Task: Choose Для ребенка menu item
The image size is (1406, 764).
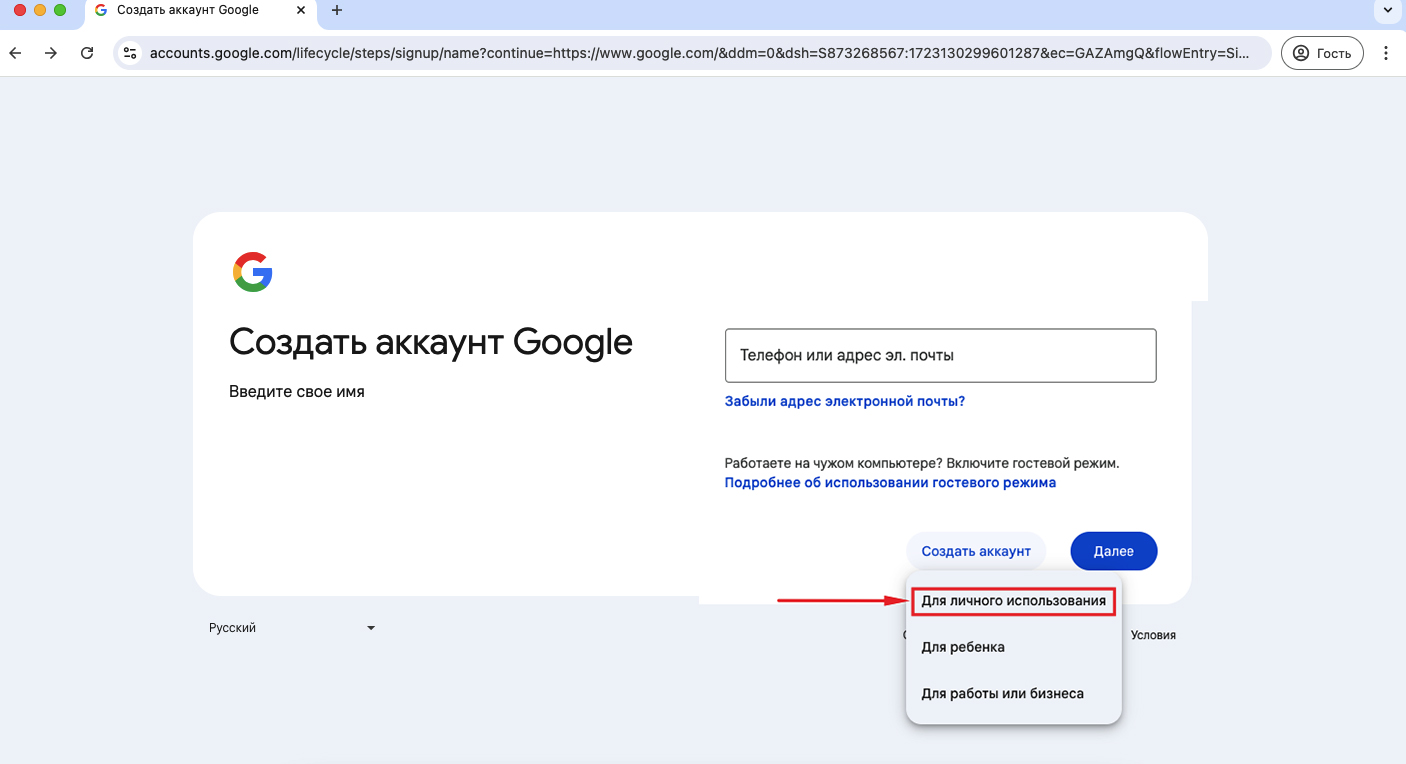Action: [1013, 647]
